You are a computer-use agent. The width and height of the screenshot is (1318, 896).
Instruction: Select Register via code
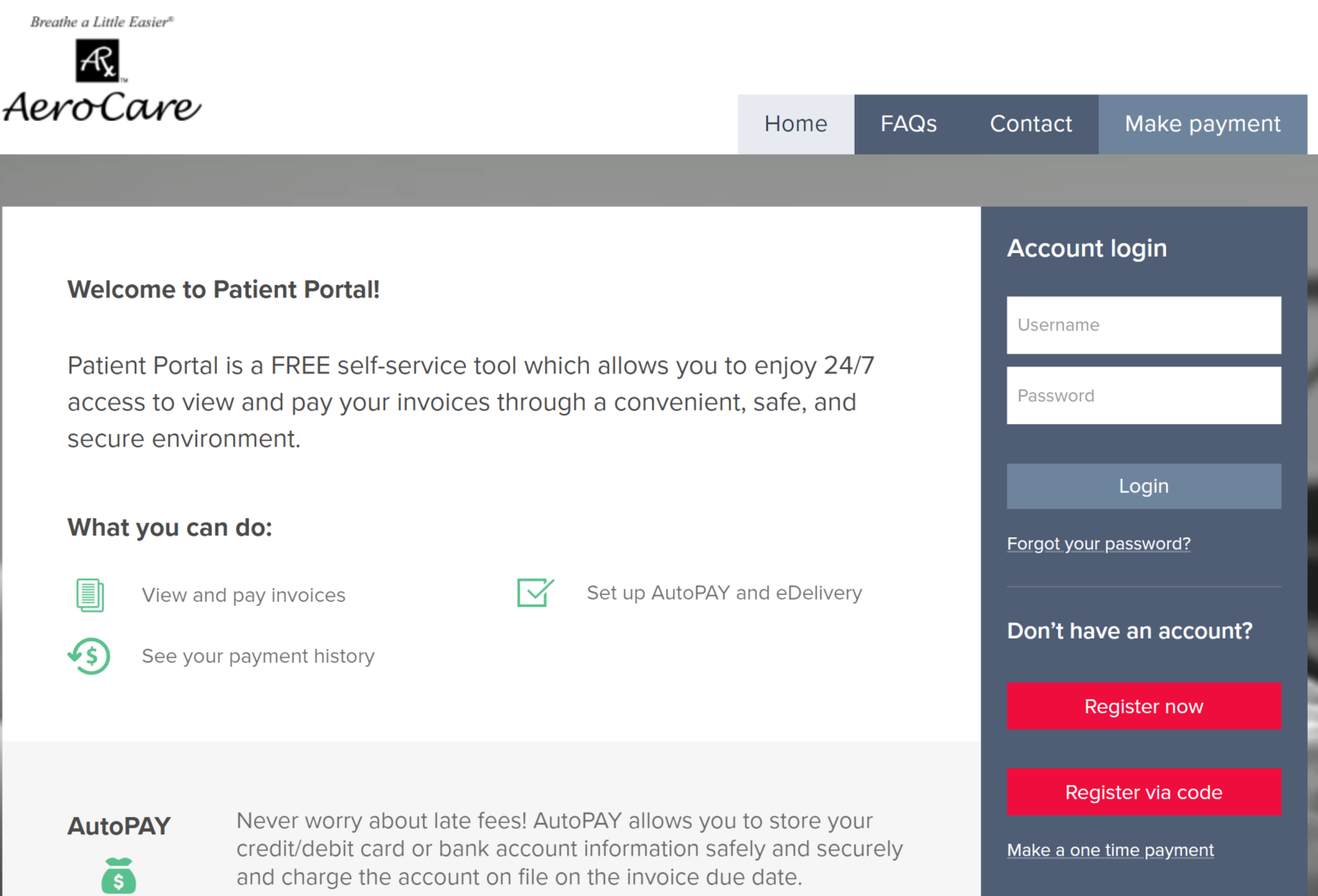[1144, 792]
